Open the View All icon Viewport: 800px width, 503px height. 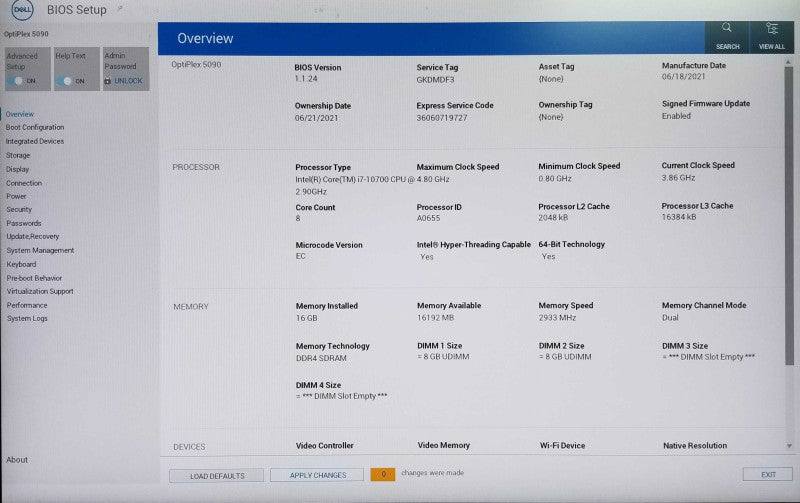771,28
